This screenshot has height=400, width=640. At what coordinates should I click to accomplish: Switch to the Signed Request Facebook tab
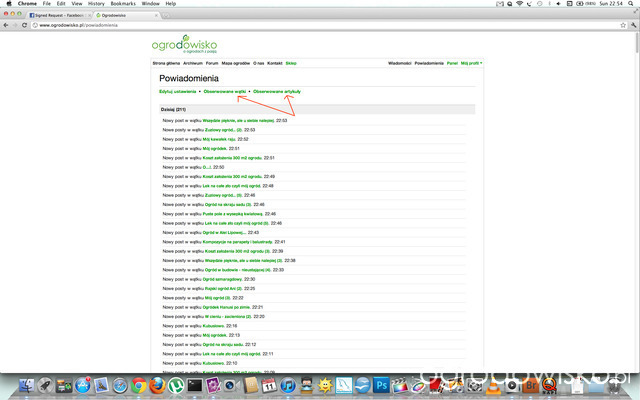point(54,16)
